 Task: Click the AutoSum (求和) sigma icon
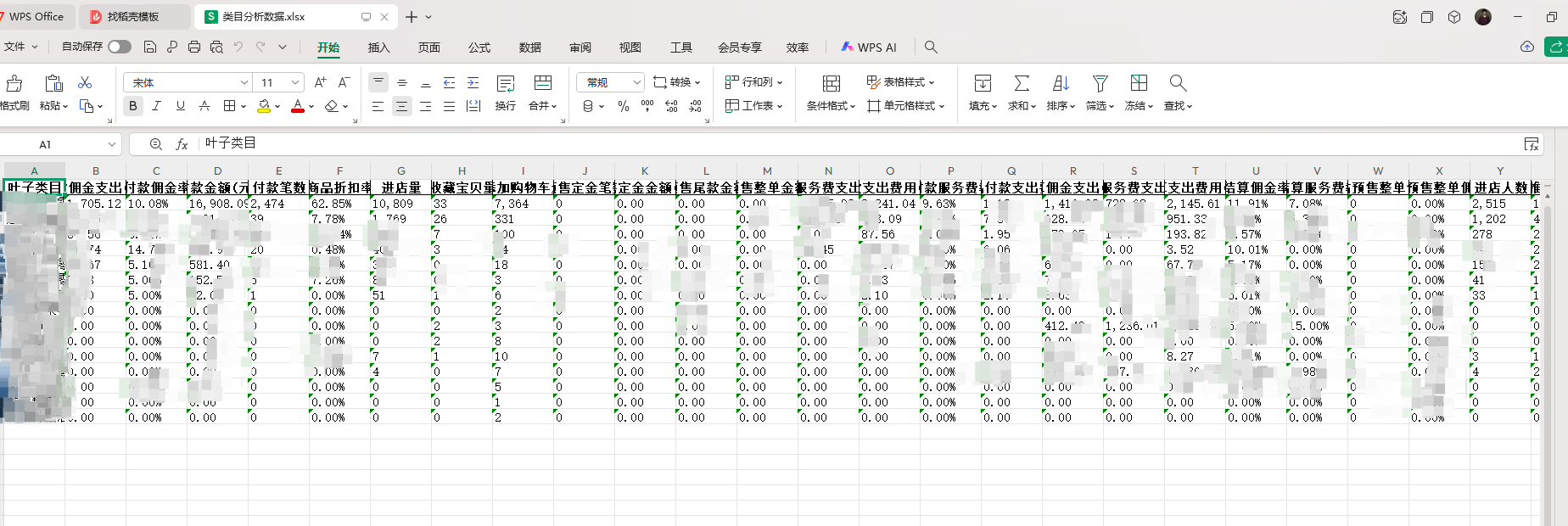1022,83
